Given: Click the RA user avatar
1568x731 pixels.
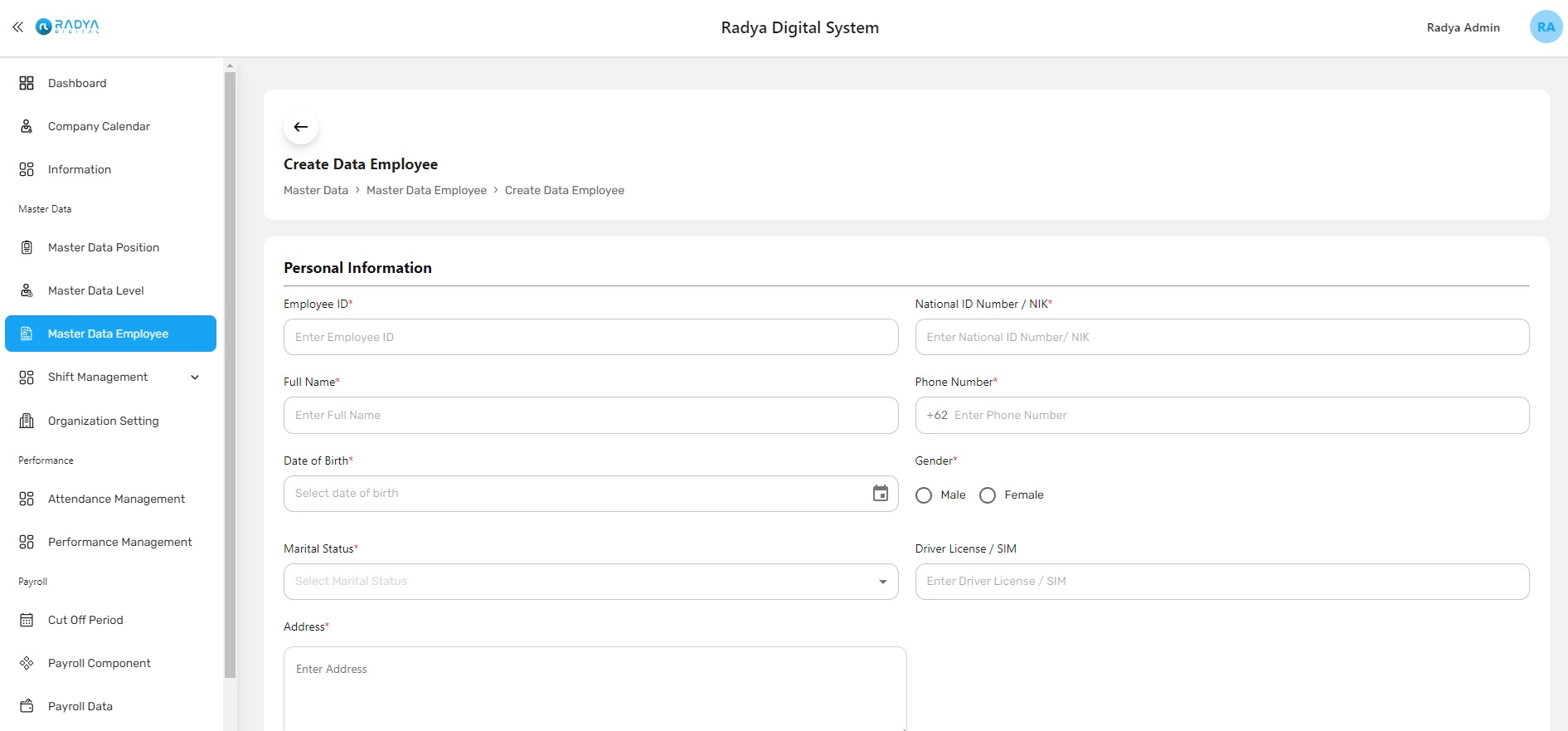Looking at the screenshot, I should 1545,27.
